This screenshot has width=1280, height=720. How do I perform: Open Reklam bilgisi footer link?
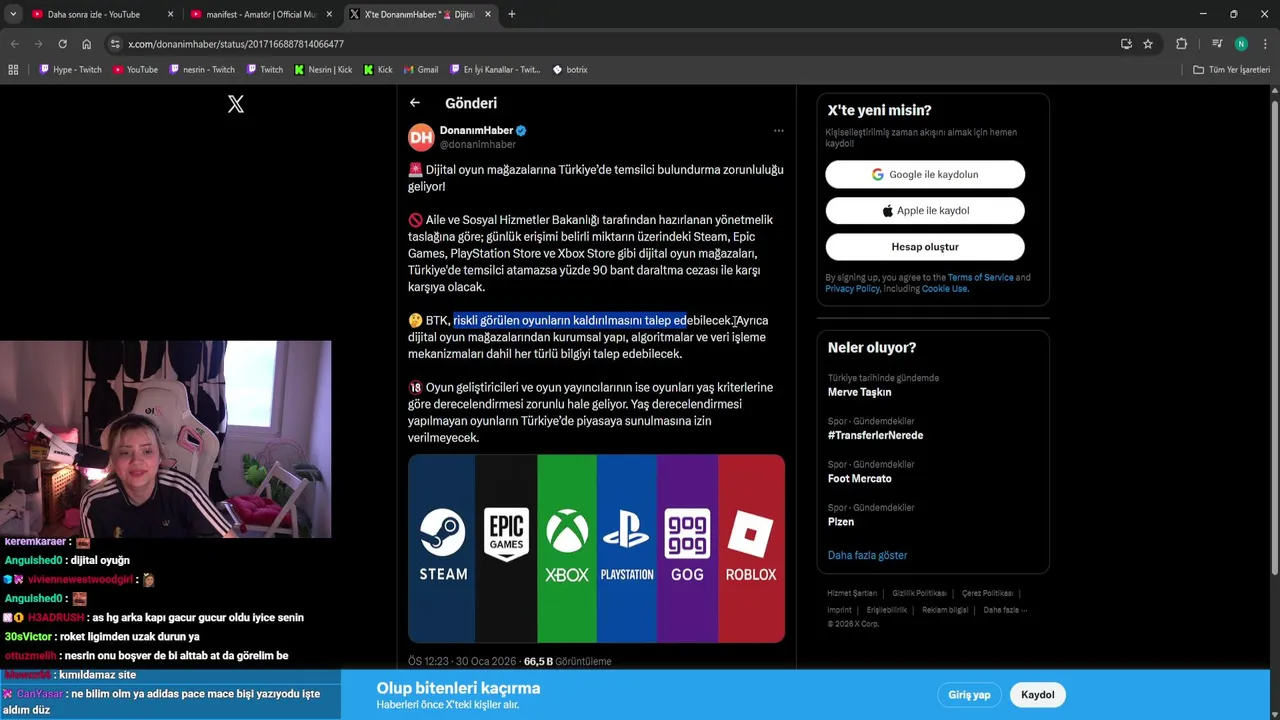945,609
